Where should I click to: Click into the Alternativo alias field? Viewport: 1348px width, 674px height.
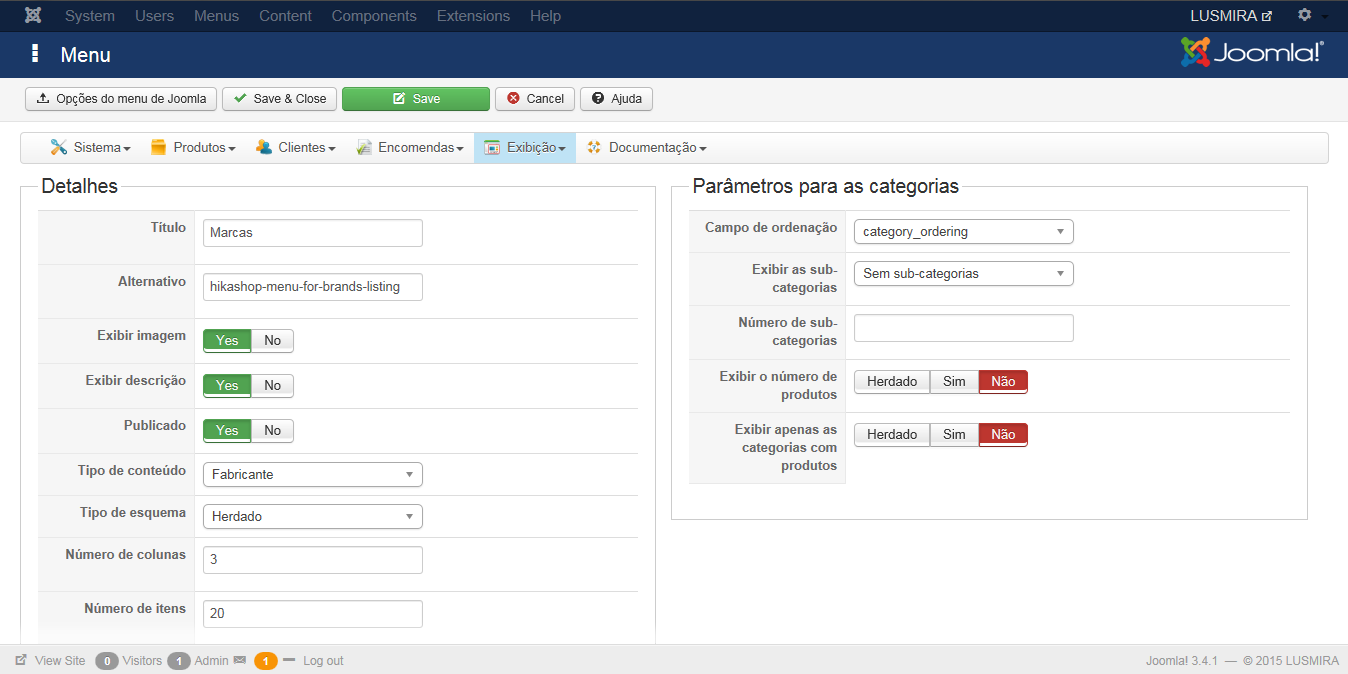tap(313, 287)
